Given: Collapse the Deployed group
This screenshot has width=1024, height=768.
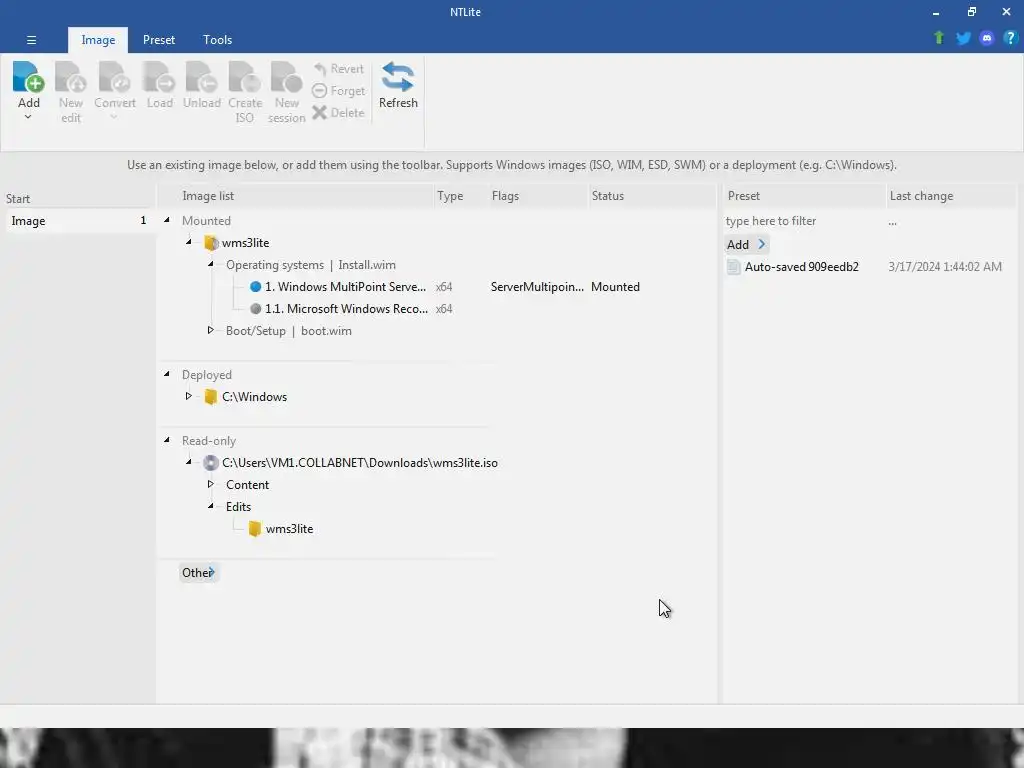Looking at the screenshot, I should point(167,374).
